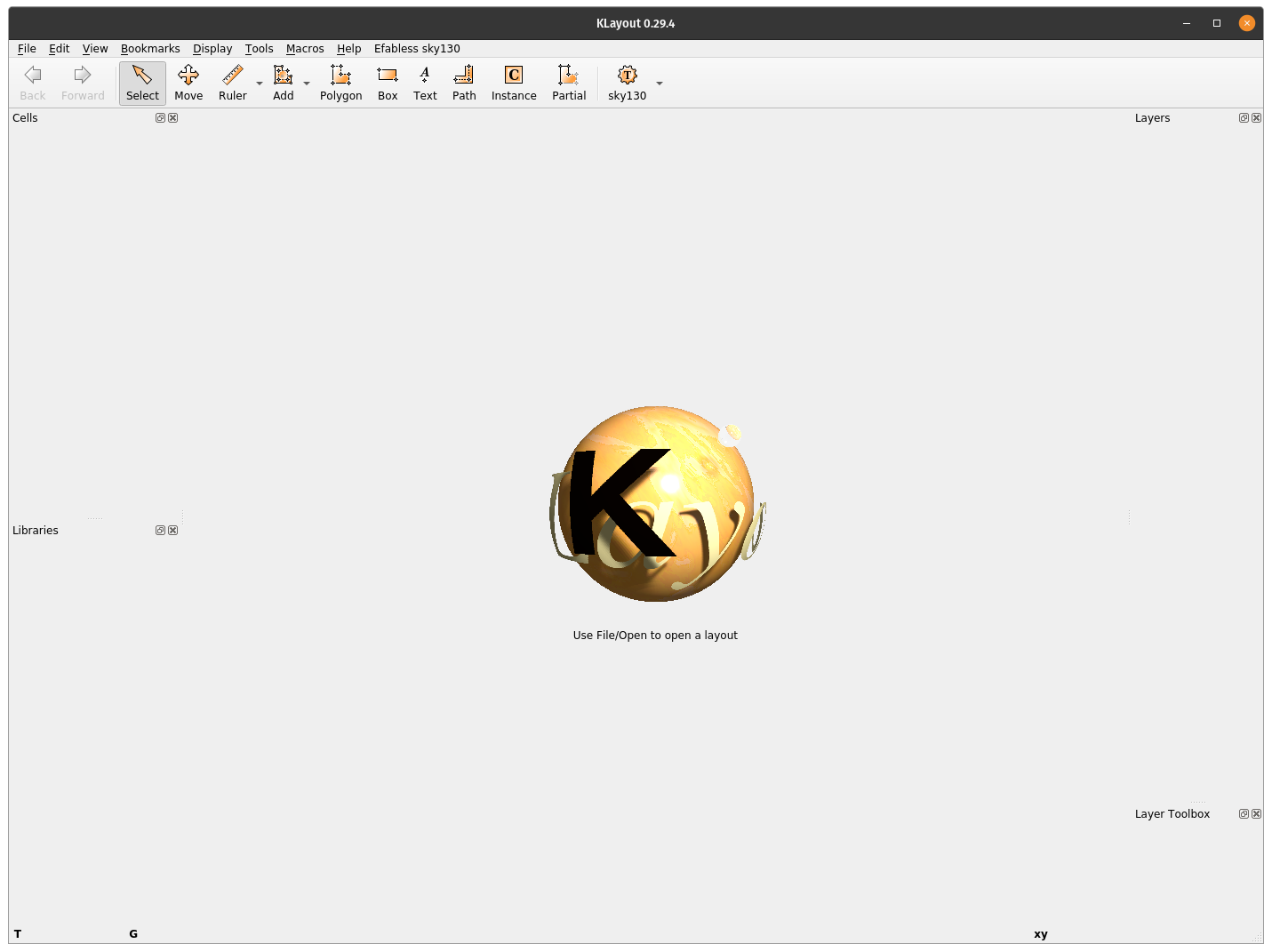
Task: Open the sky130 technology dropdown arrow
Action: [x=660, y=84]
